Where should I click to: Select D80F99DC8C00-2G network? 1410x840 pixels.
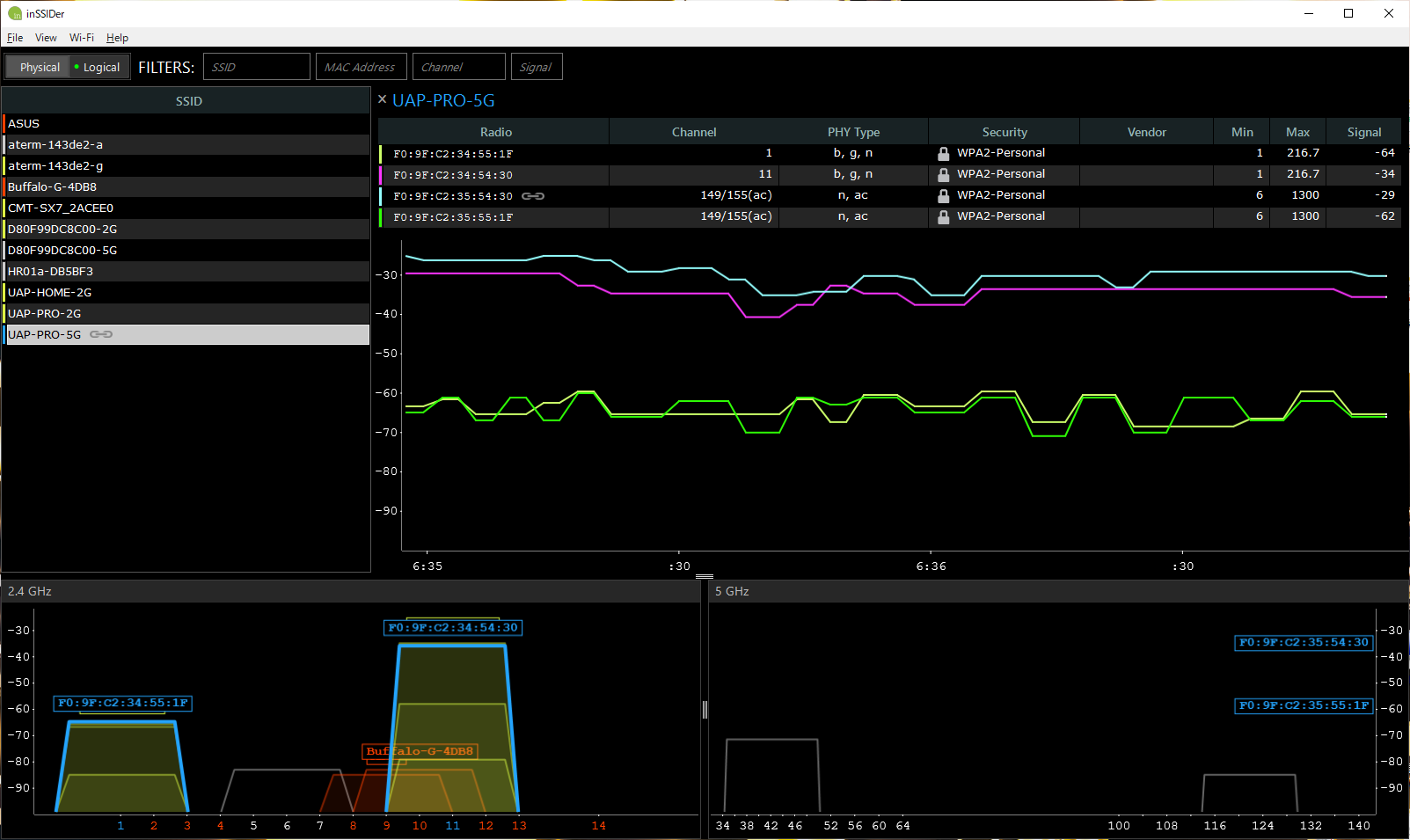pos(186,230)
